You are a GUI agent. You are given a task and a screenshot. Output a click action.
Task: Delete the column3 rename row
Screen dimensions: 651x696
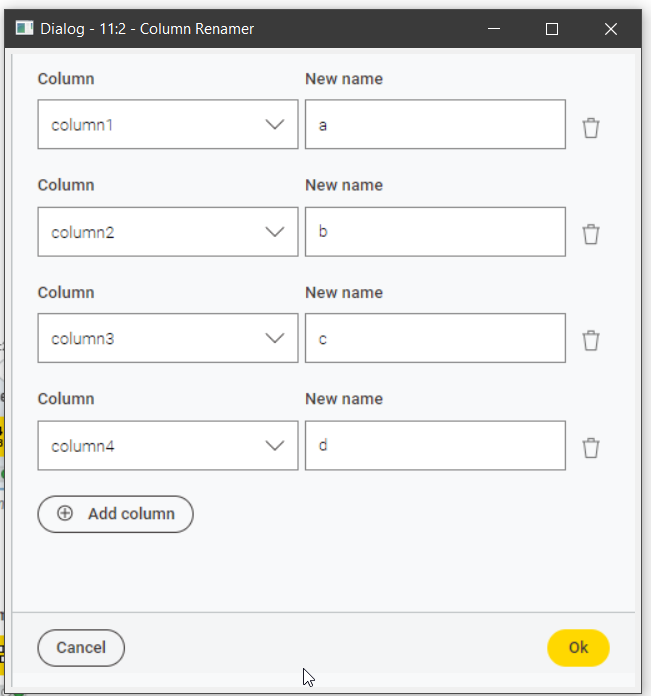pyautogui.click(x=591, y=340)
